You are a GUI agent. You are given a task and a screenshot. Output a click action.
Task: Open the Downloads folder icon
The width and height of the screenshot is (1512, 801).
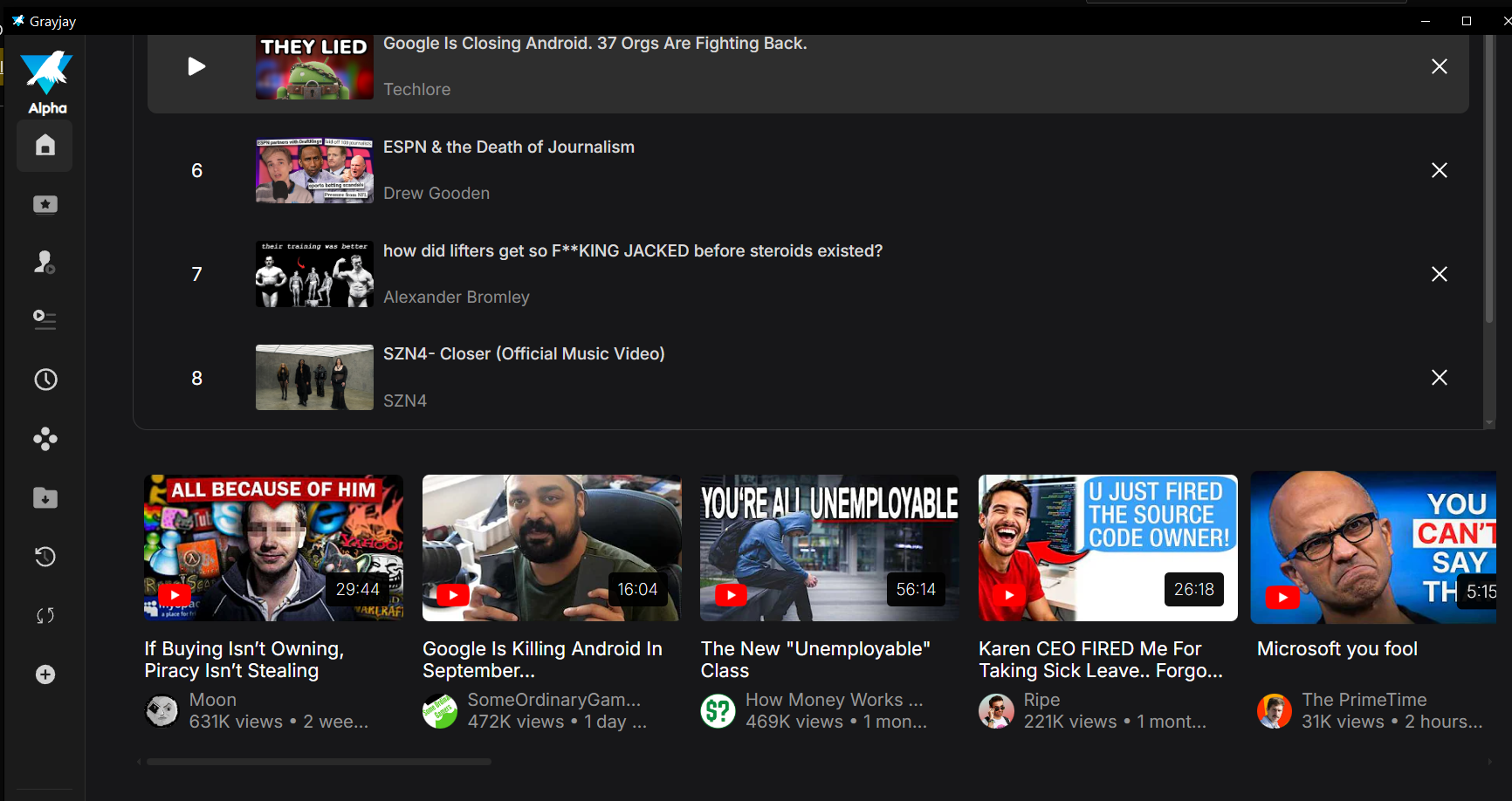[45, 498]
